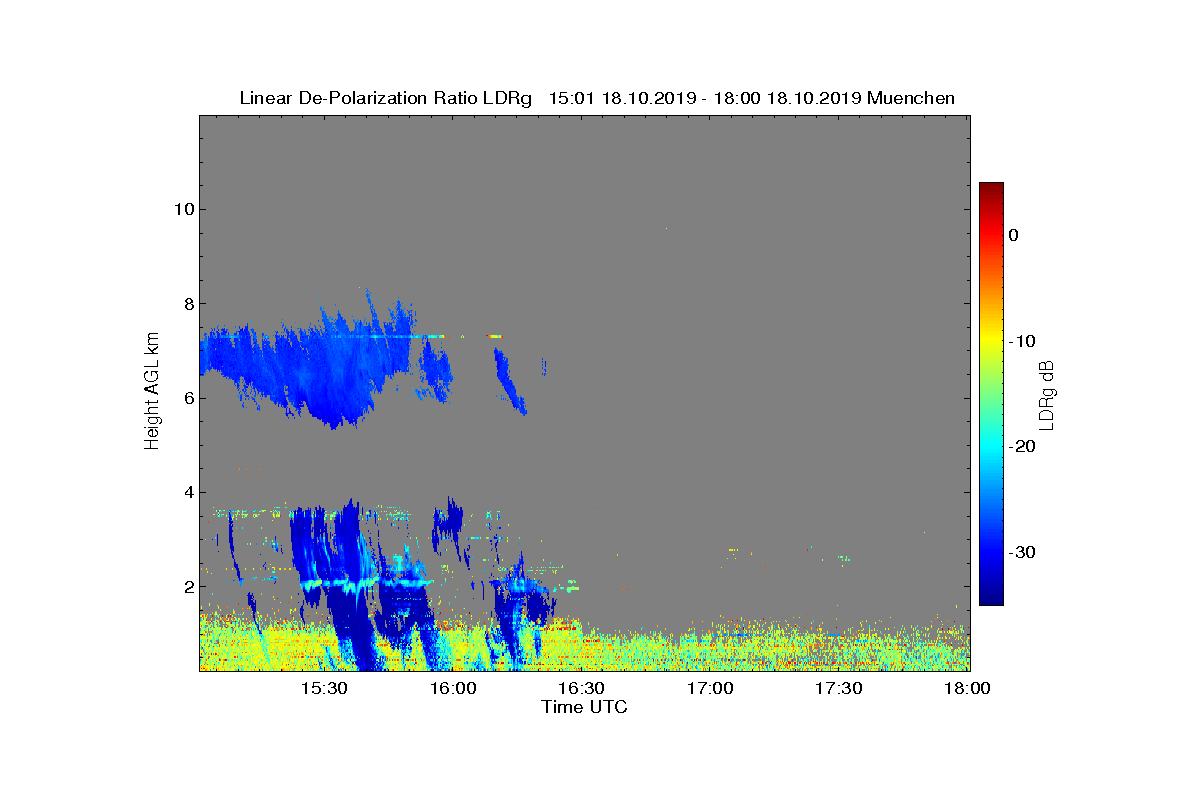Click the height tick label 8

click(187, 303)
